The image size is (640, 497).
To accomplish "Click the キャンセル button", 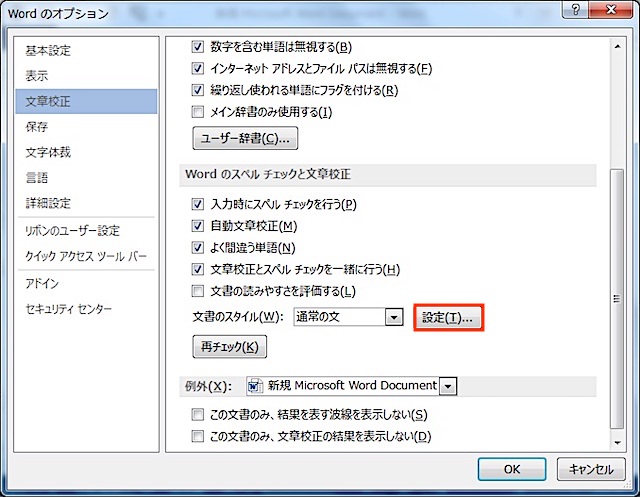I will 590,469.
